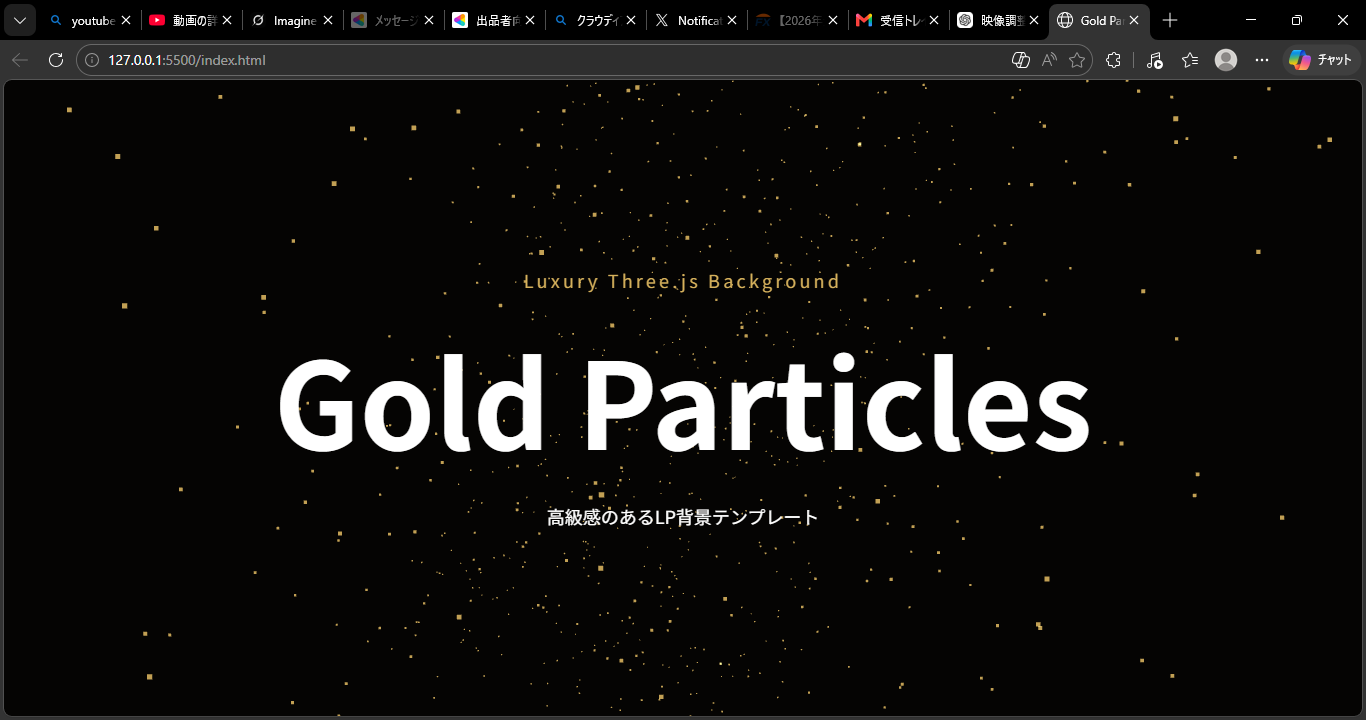Viewport: 1366px width, 720px height.
Task: Reload the page with refresh icon
Action: tap(56, 60)
